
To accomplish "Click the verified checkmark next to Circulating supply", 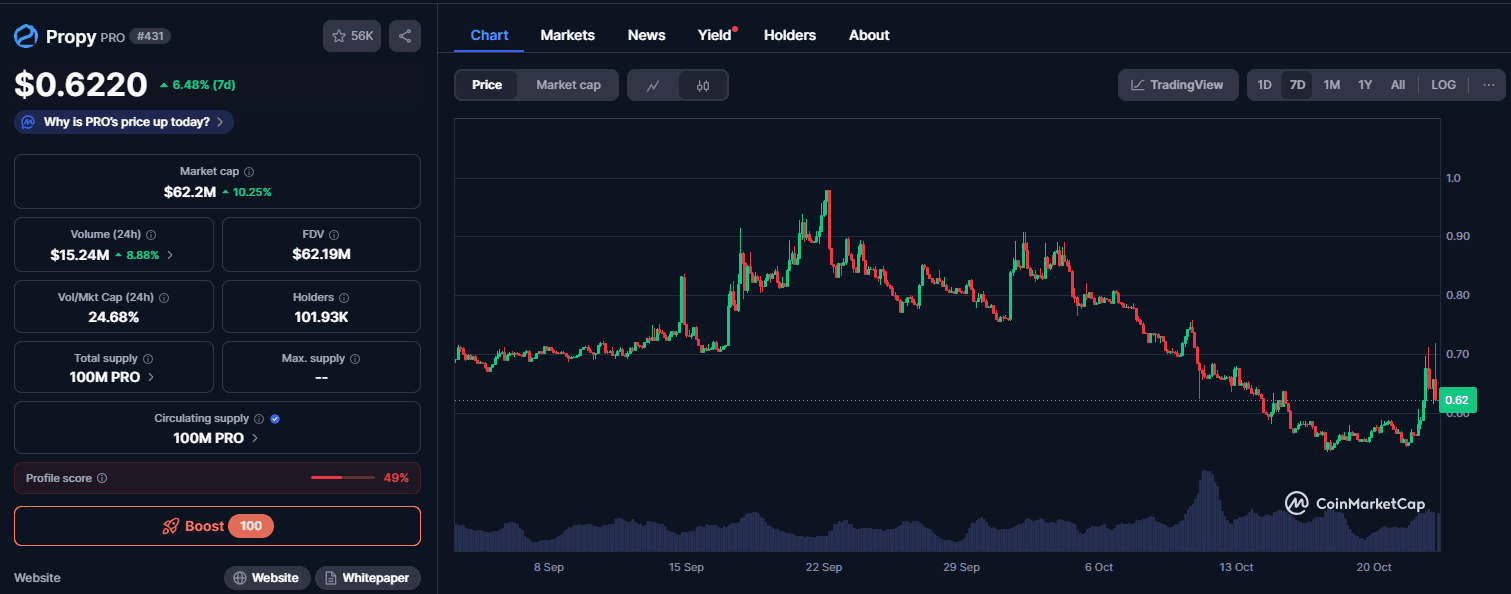I will point(275,418).
